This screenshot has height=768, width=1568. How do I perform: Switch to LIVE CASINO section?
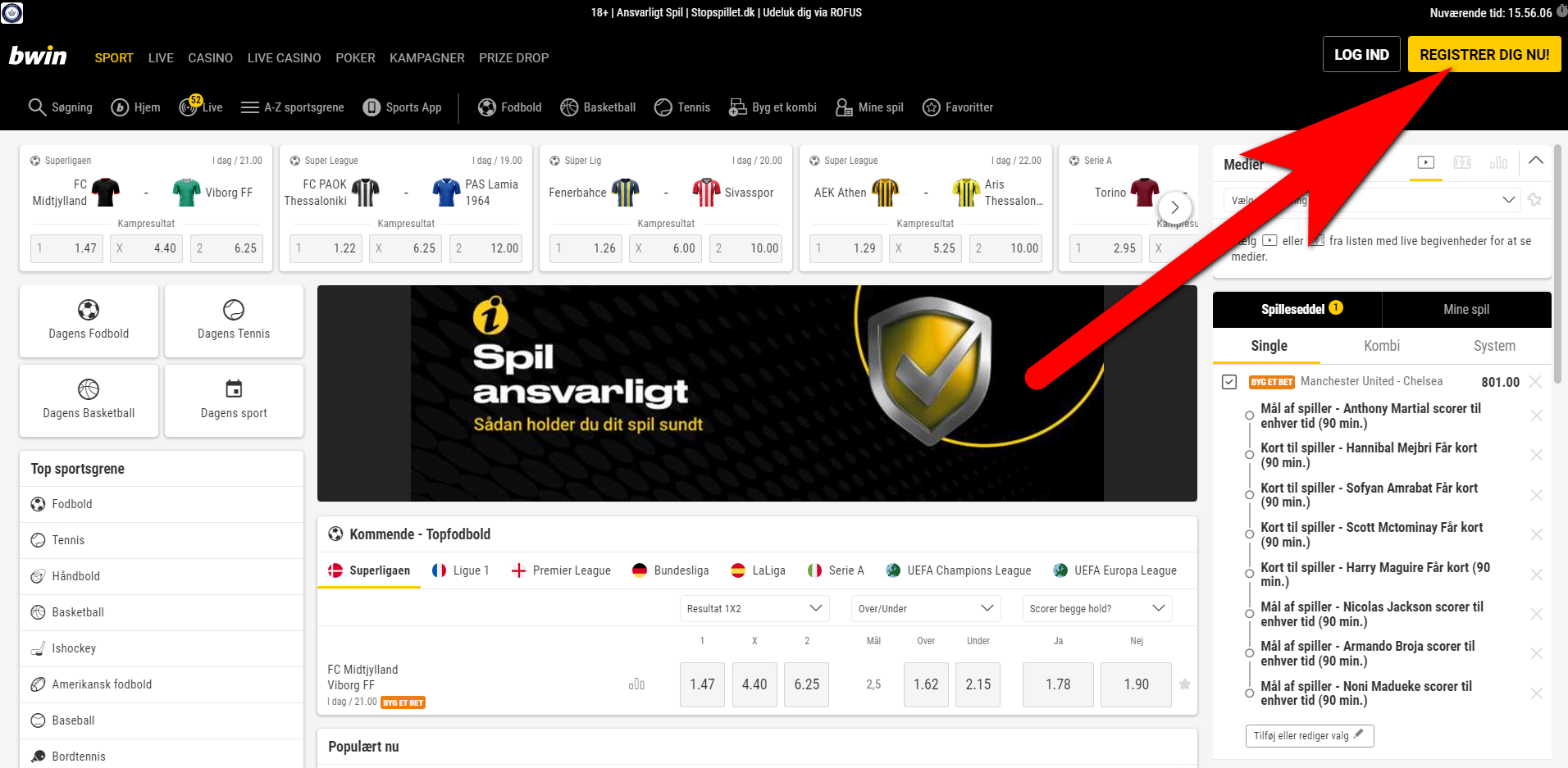285,58
